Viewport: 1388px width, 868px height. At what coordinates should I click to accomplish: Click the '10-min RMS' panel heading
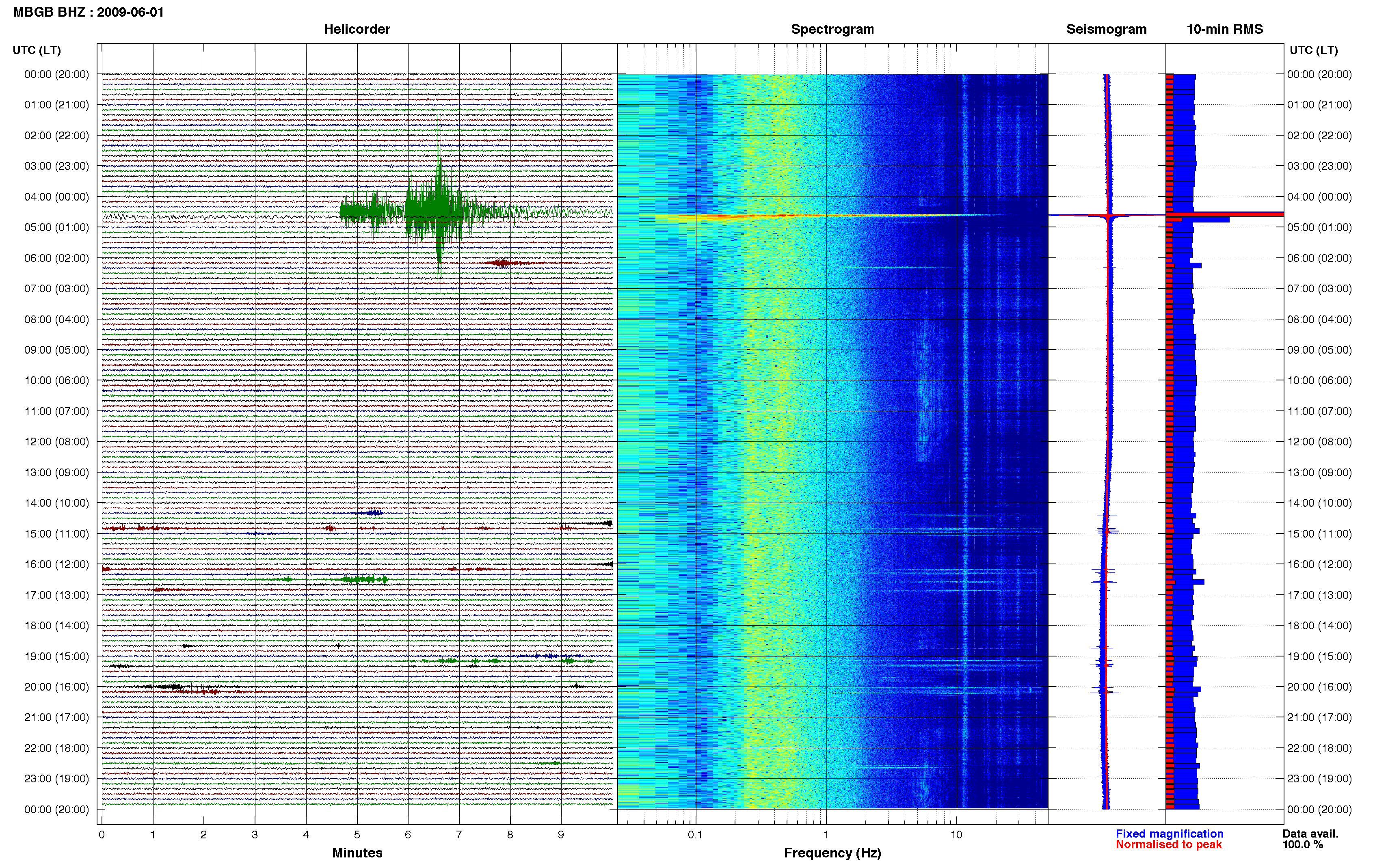[1224, 29]
